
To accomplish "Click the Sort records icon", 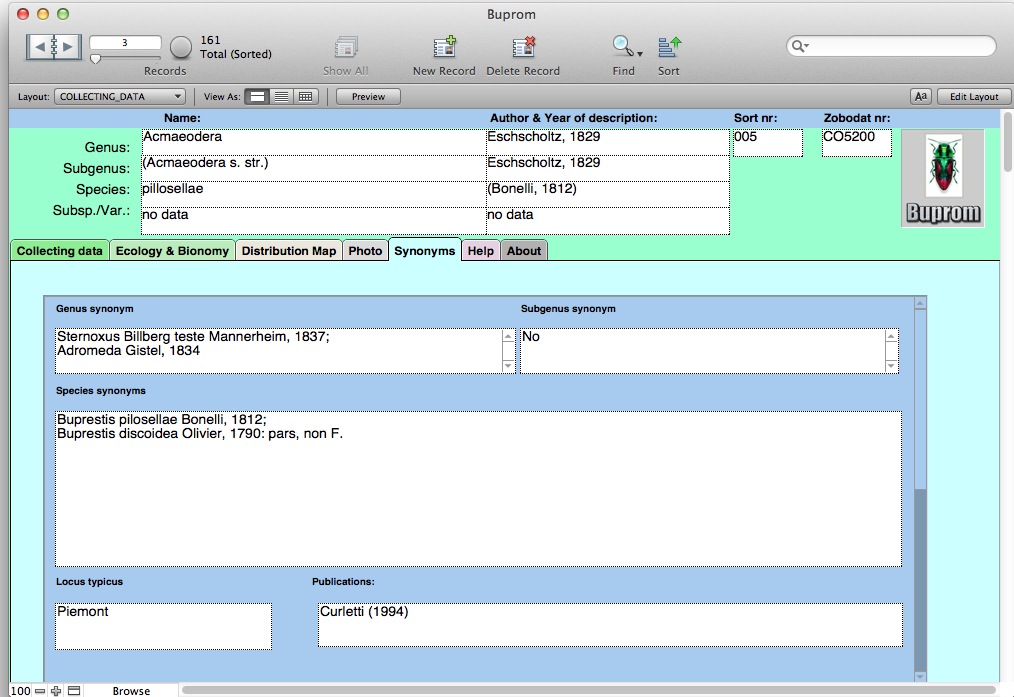I will [669, 47].
